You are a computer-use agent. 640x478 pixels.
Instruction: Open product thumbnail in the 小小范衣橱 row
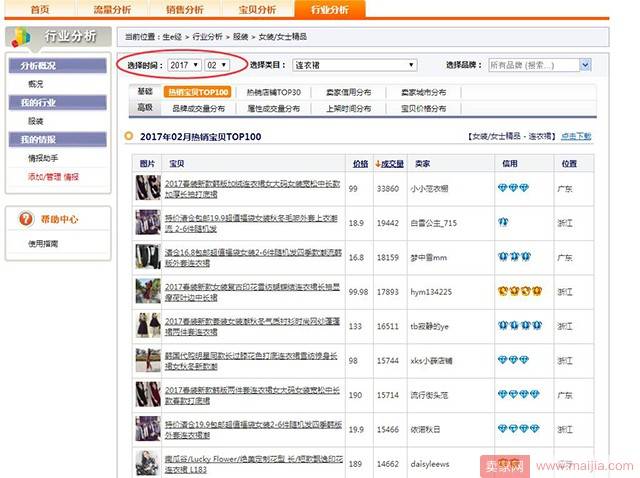148,188
